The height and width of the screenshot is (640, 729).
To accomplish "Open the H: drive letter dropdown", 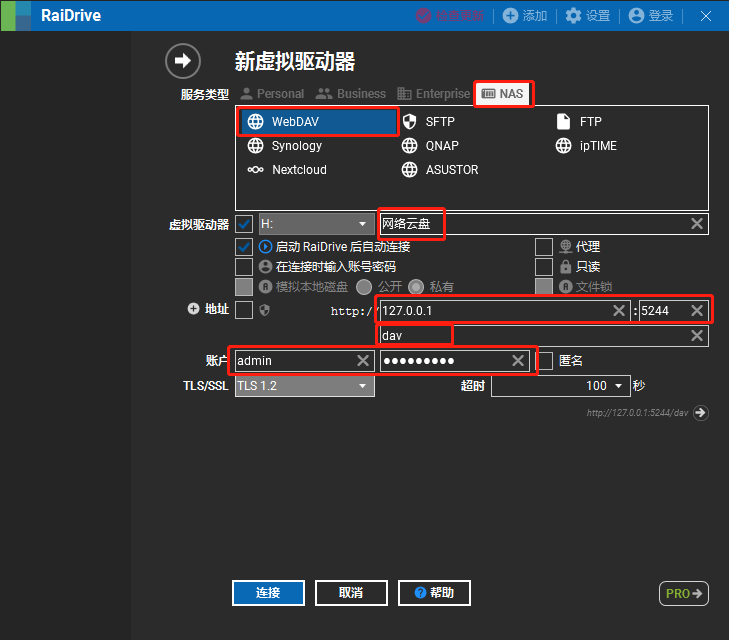I will 317,224.
